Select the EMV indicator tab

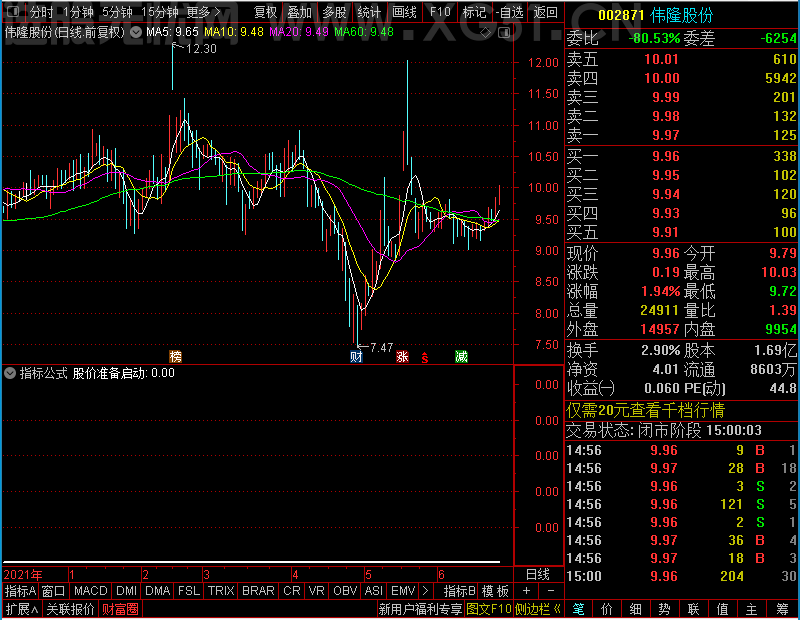(403, 590)
